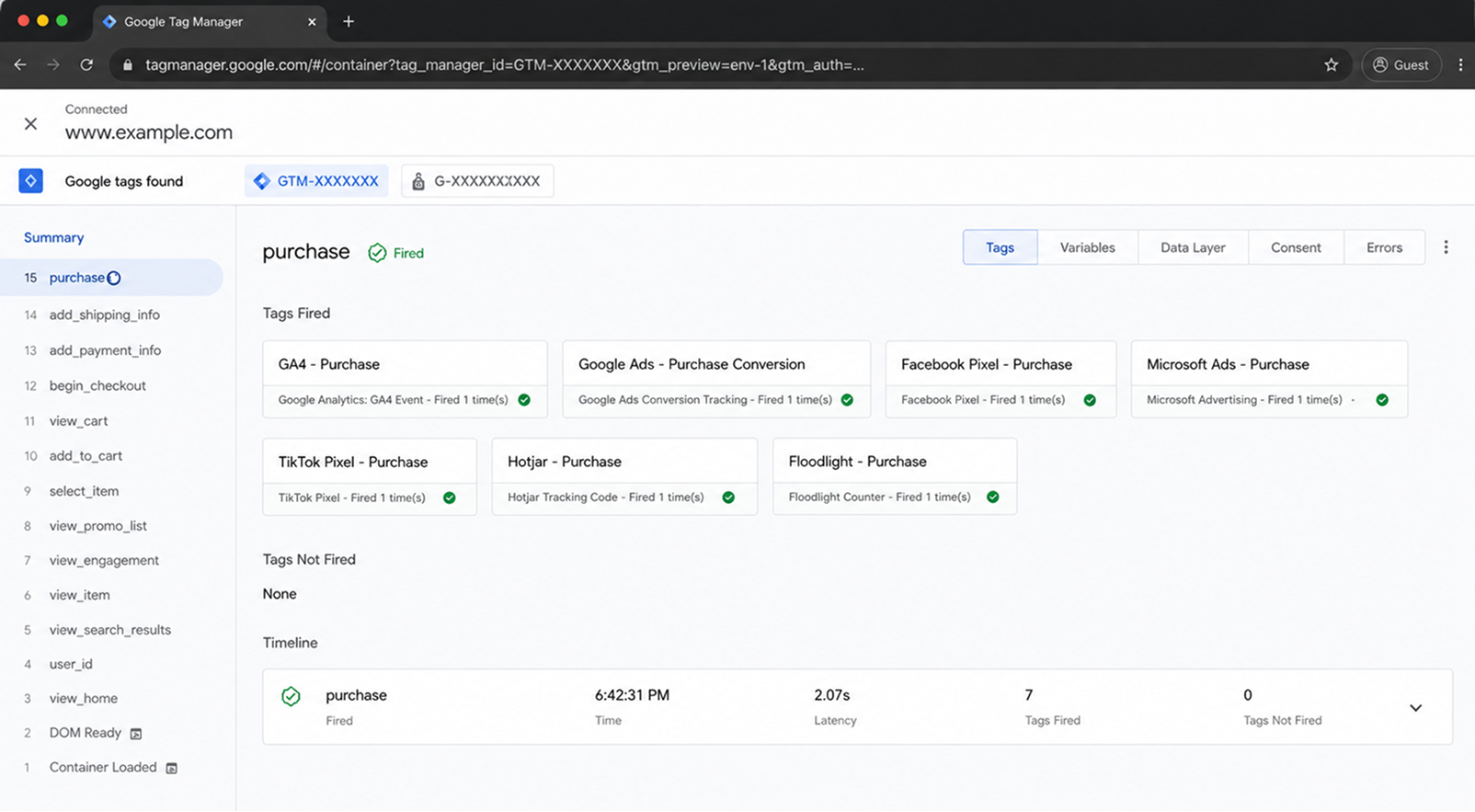1475x812 pixels.
Task: Open the Summary link in sidebar
Action: tap(53, 237)
